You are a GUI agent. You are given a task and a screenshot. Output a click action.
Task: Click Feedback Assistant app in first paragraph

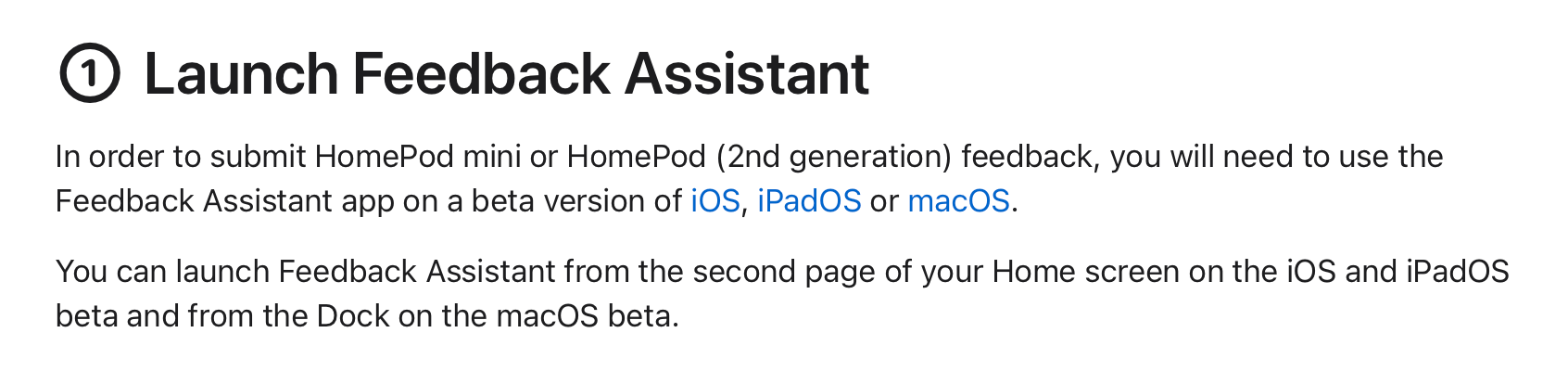pyautogui.click(x=225, y=201)
